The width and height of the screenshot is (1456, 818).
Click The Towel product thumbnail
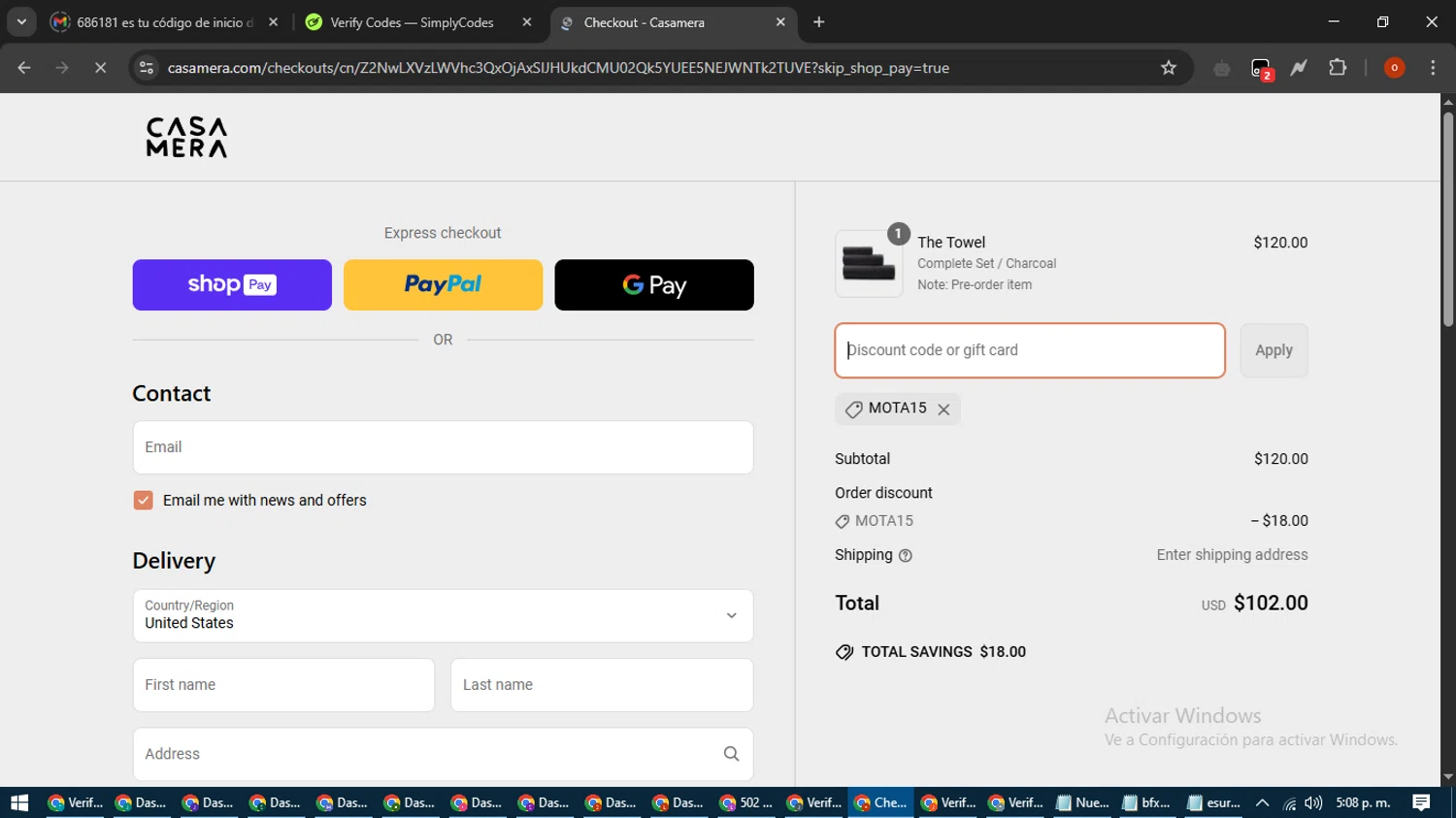[869, 263]
